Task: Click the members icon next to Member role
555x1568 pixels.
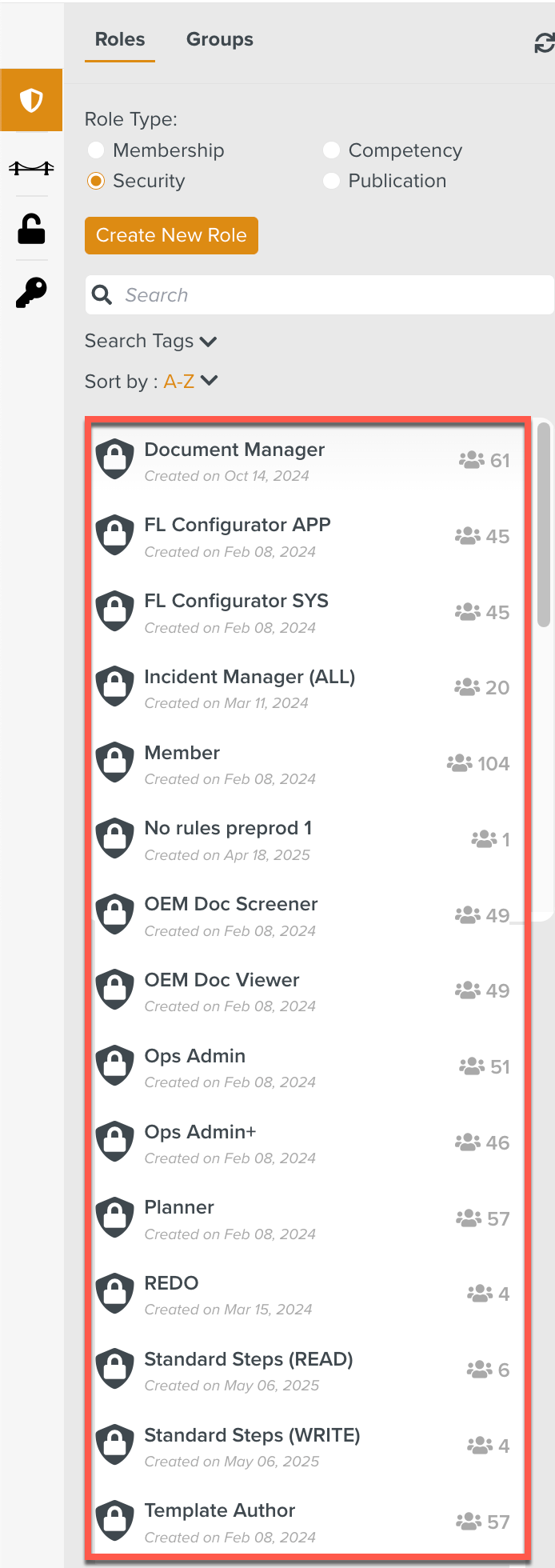Action: 458,762
